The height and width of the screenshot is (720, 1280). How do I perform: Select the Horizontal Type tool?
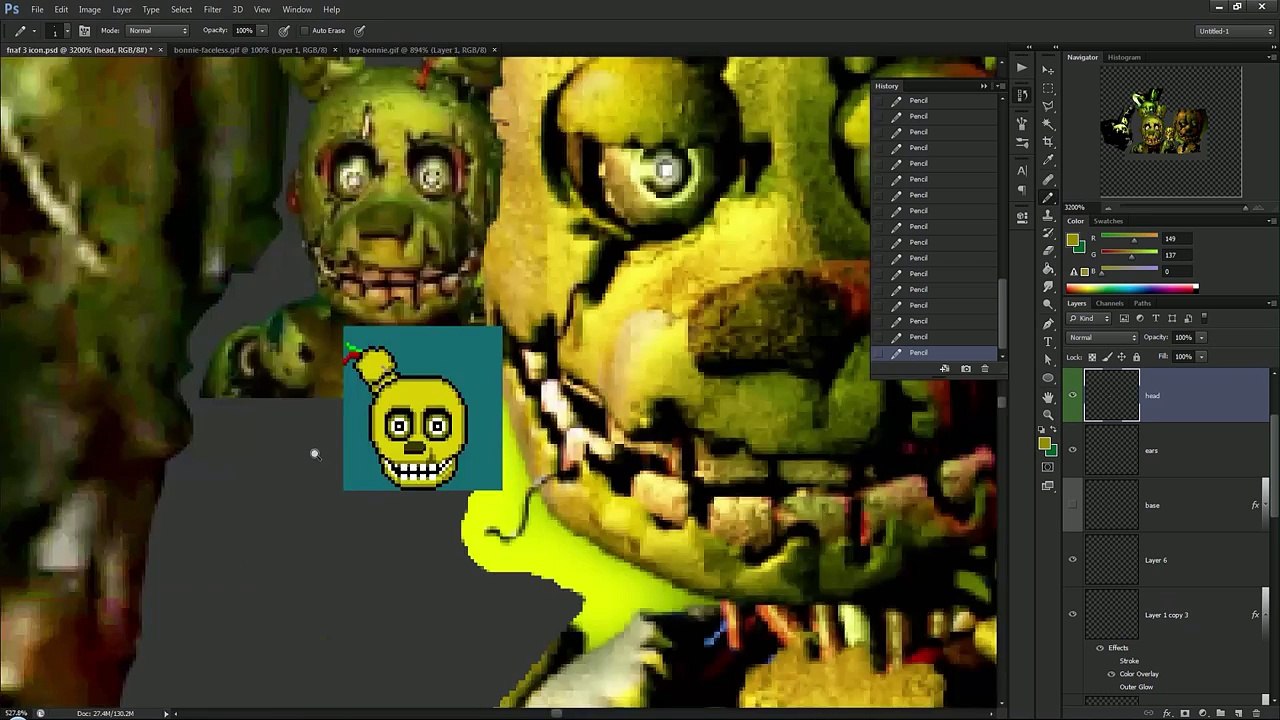coord(1048,342)
